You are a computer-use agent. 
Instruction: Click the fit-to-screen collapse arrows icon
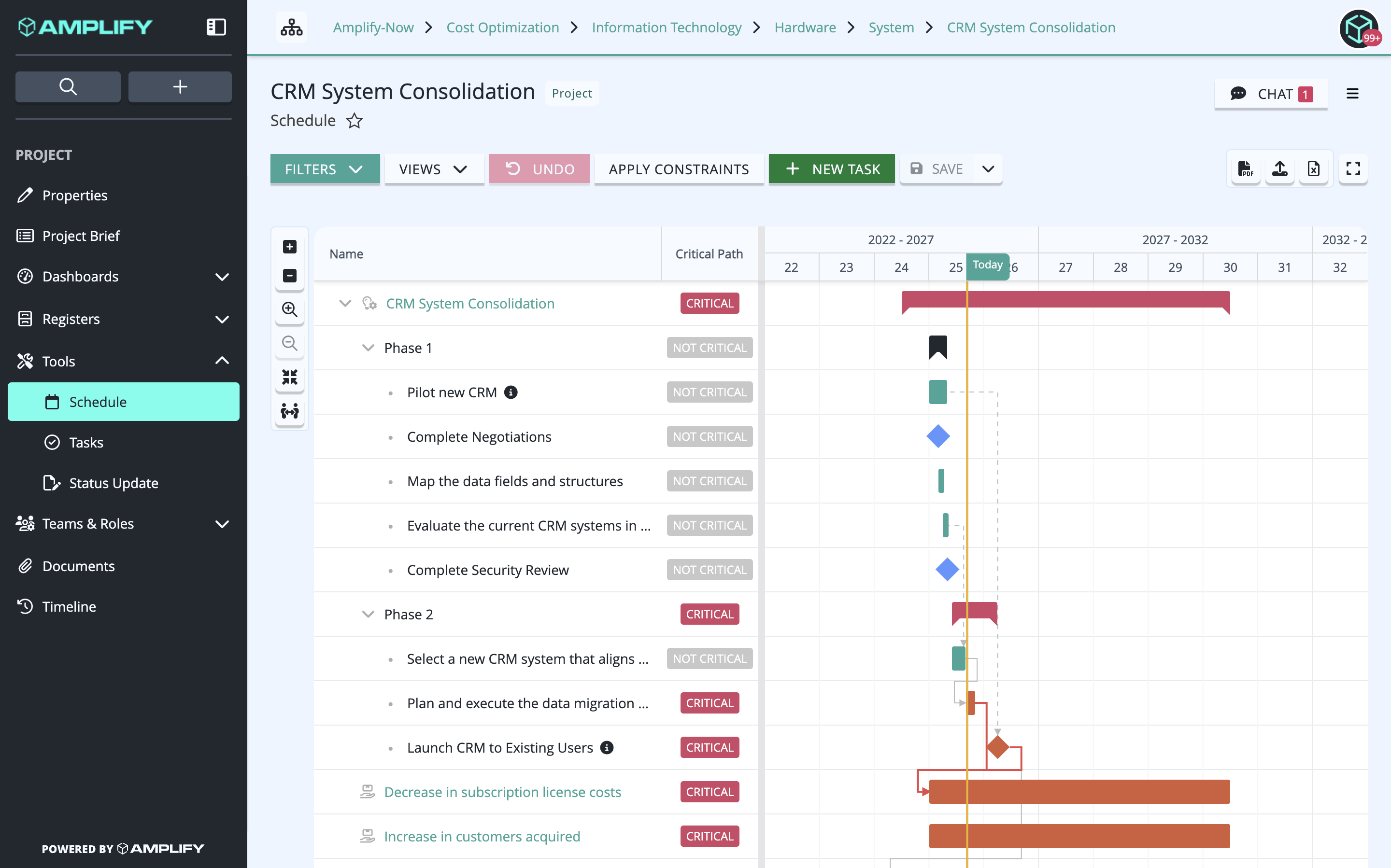(x=290, y=377)
